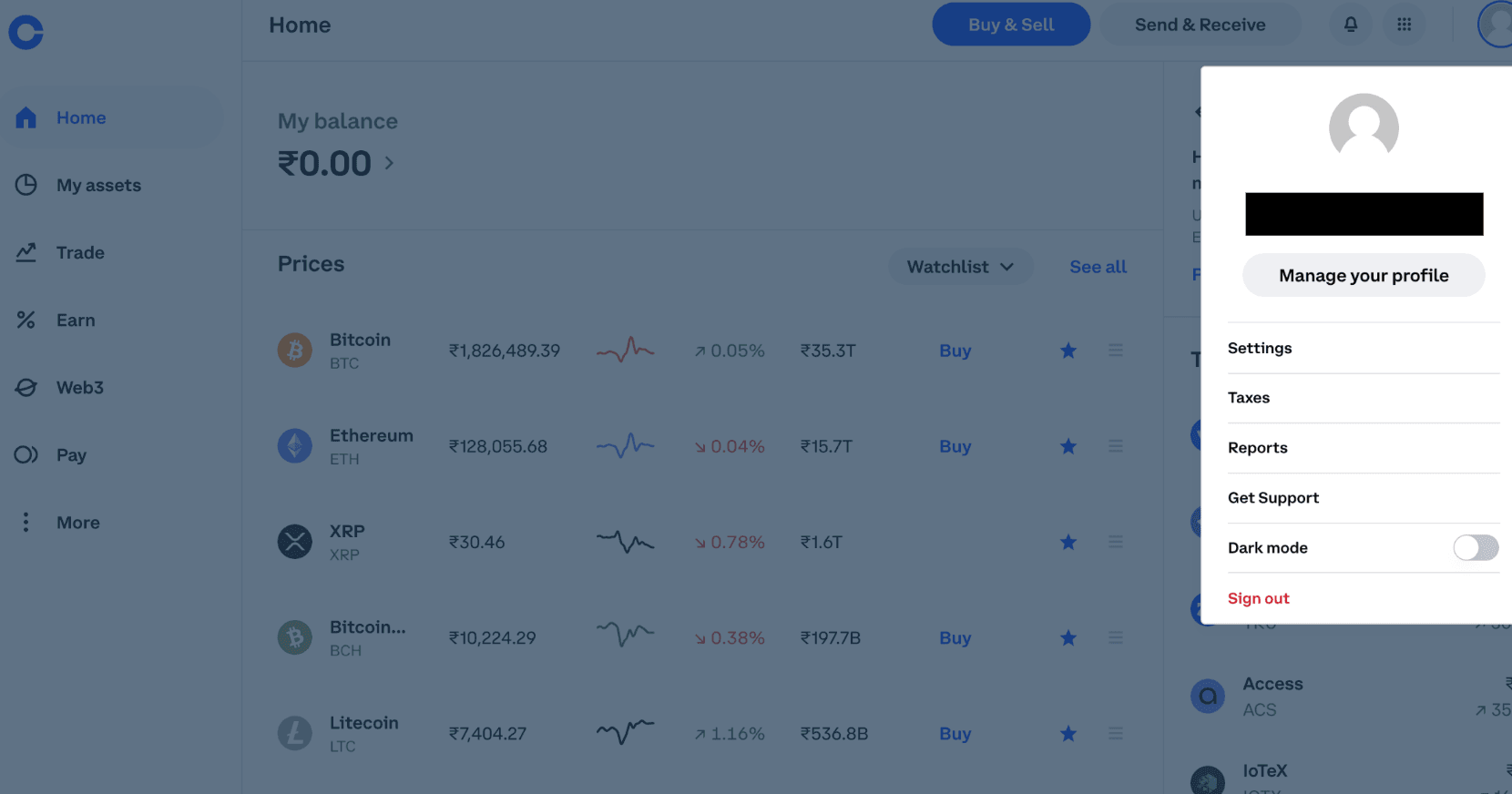Image resolution: width=1512 pixels, height=794 pixels.
Task: Click the profile avatar picture in the menu
Action: click(1363, 127)
